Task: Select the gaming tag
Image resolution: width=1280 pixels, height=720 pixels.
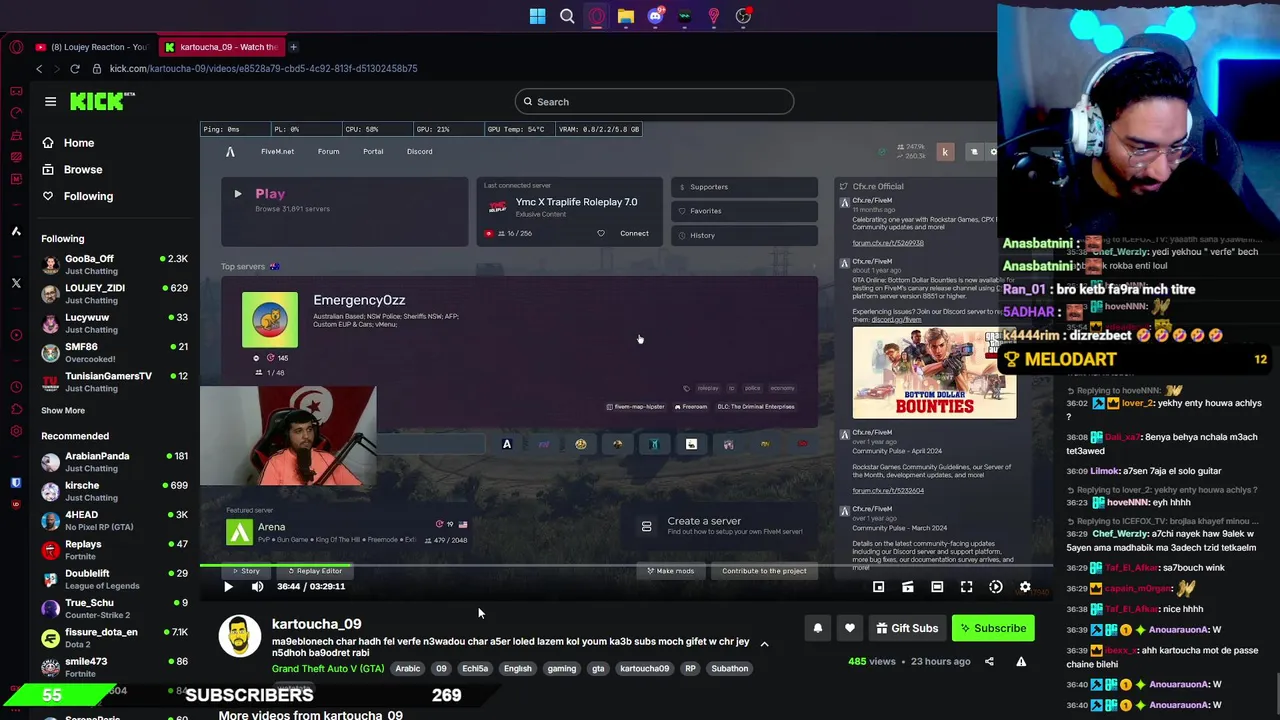Action: pos(561,668)
